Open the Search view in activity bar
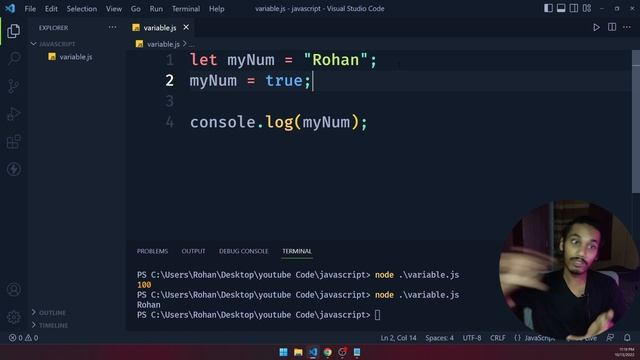This screenshot has width=640, height=360. (13, 58)
